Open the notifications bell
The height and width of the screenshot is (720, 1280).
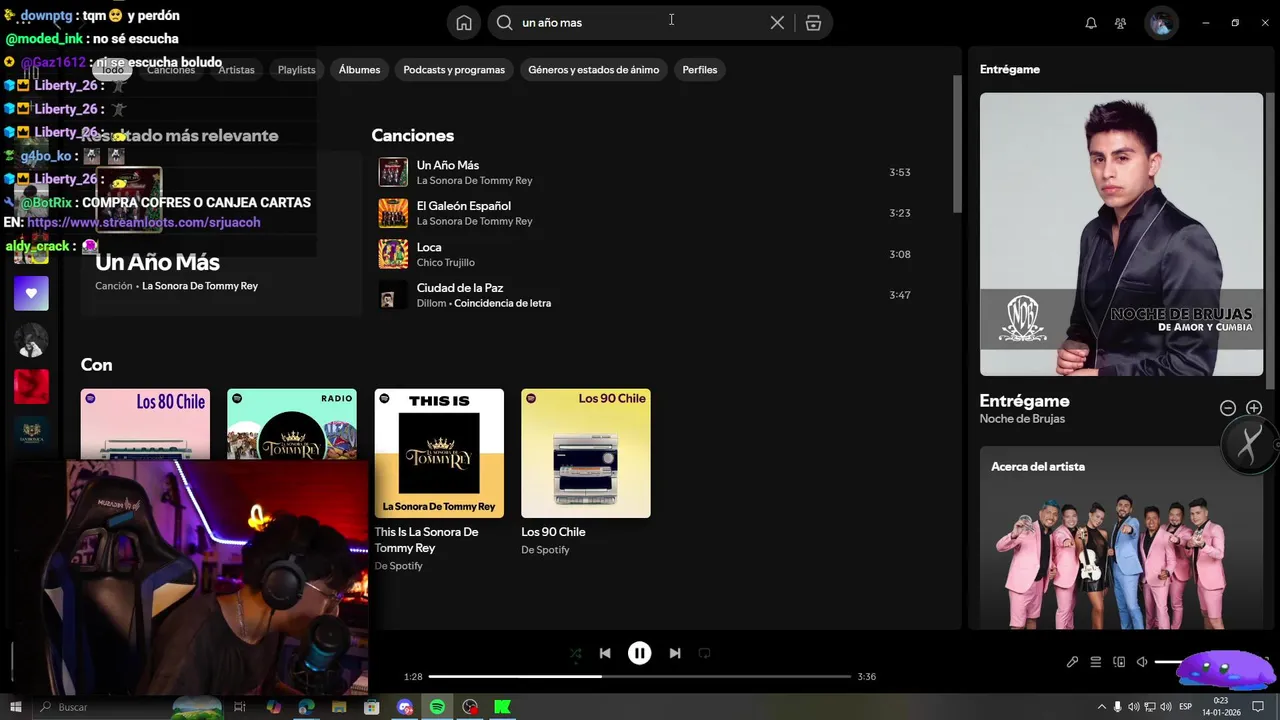point(1091,23)
